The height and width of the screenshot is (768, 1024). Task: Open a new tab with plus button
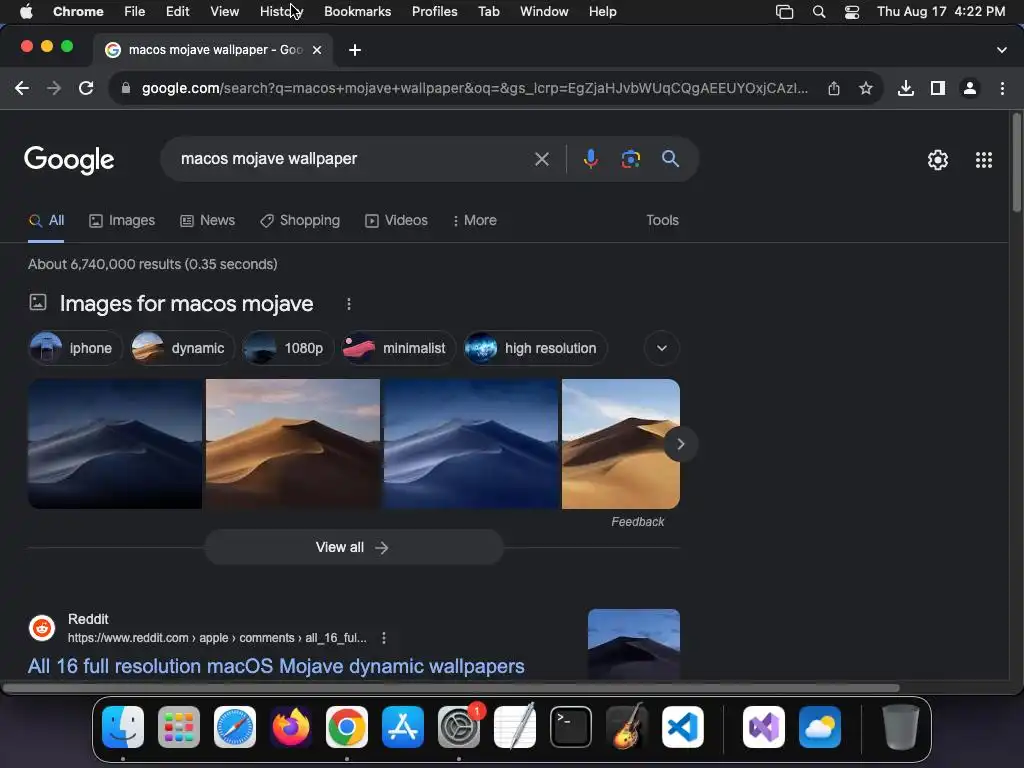[x=355, y=50]
